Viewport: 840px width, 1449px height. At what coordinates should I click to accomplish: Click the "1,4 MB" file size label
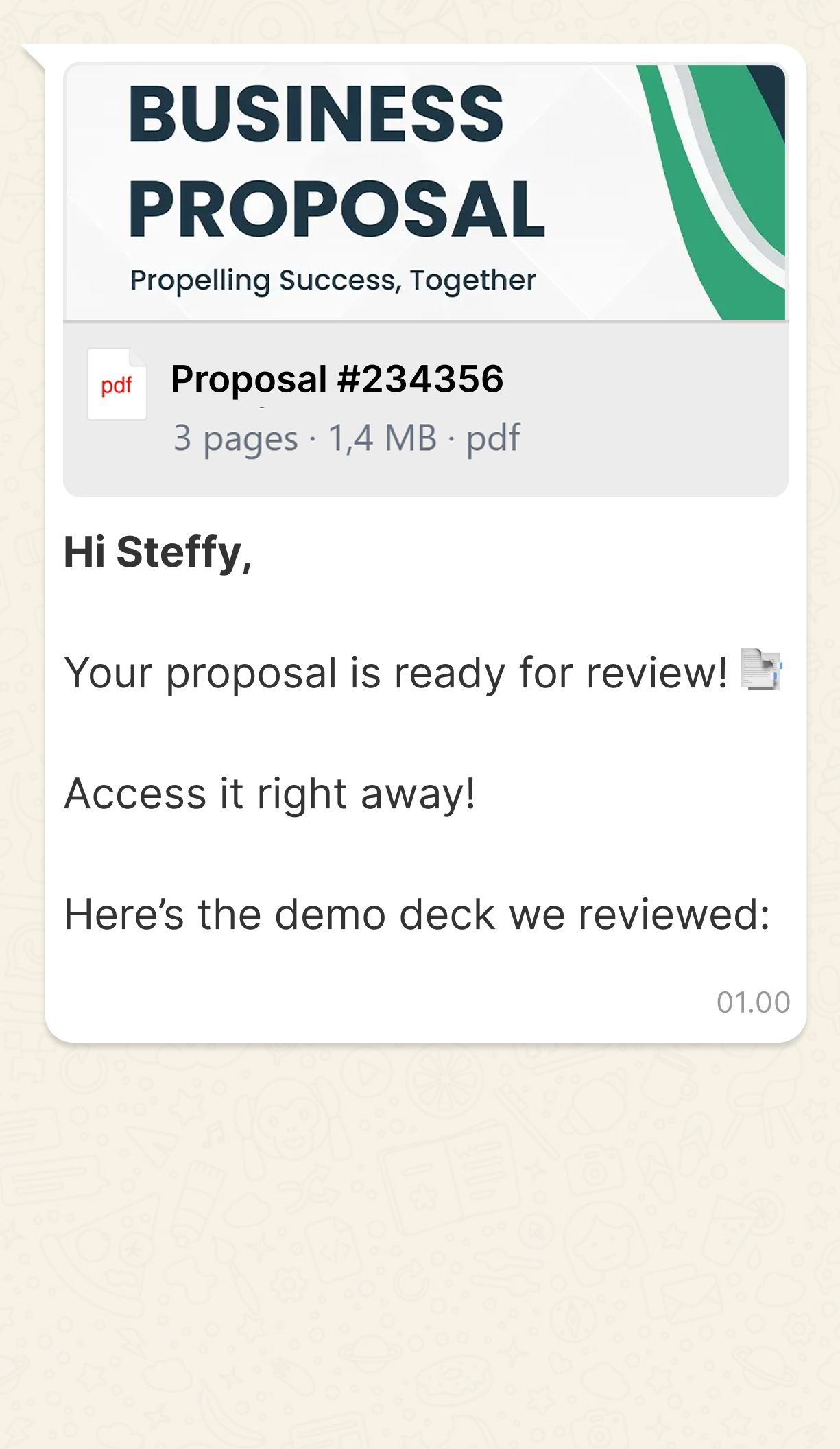coord(382,438)
